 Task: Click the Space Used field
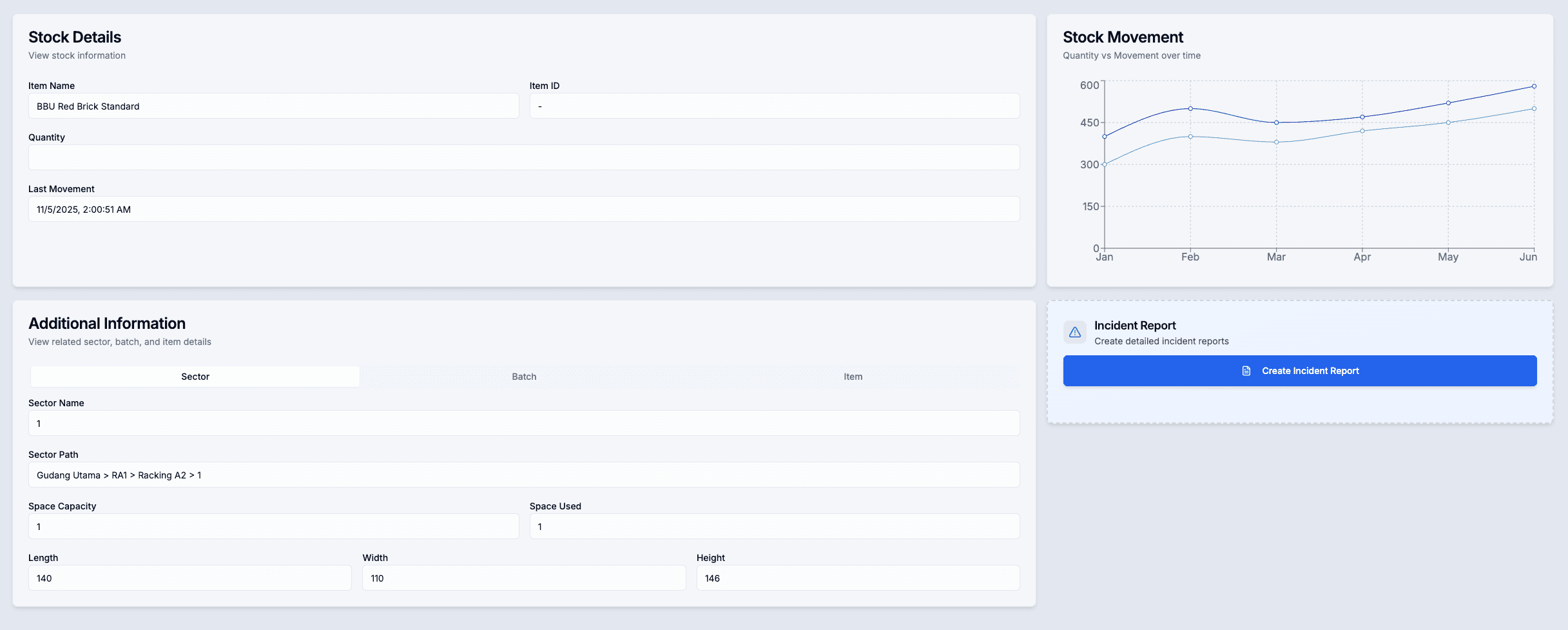(x=773, y=526)
